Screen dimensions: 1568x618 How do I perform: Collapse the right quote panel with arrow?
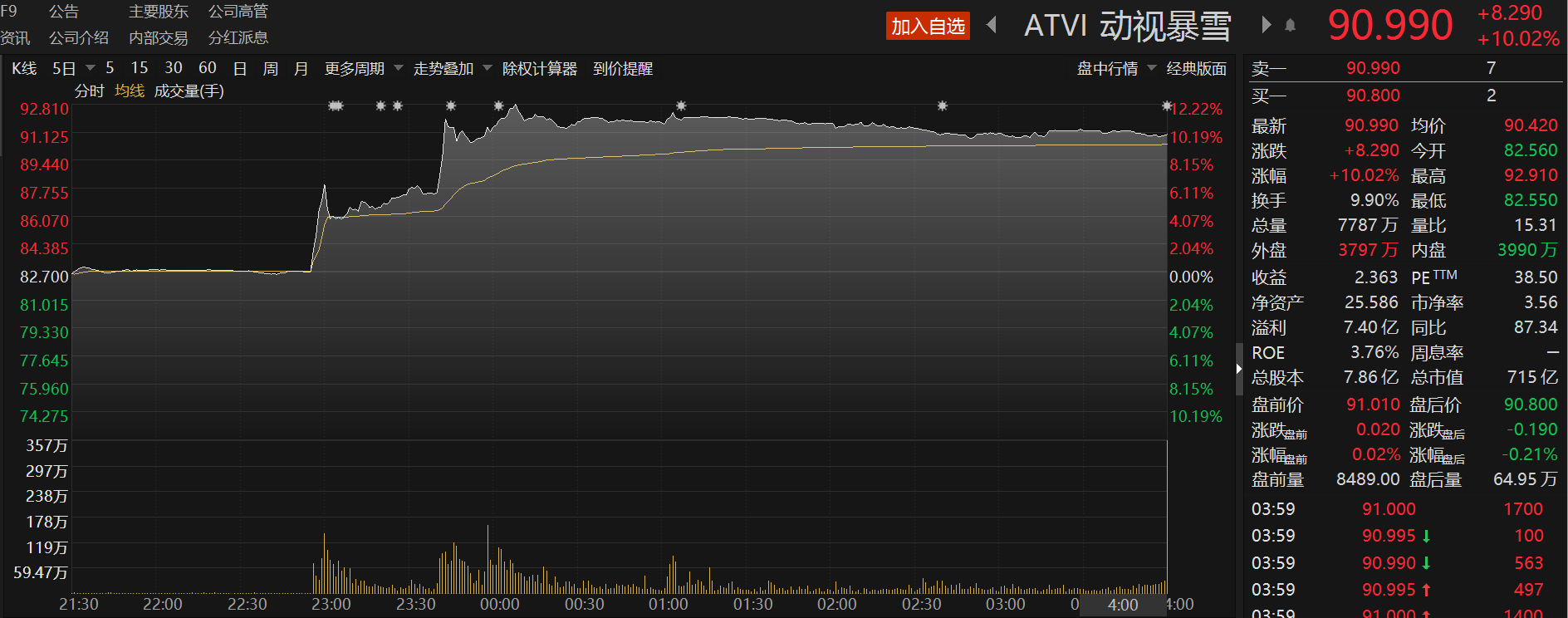click(1239, 369)
